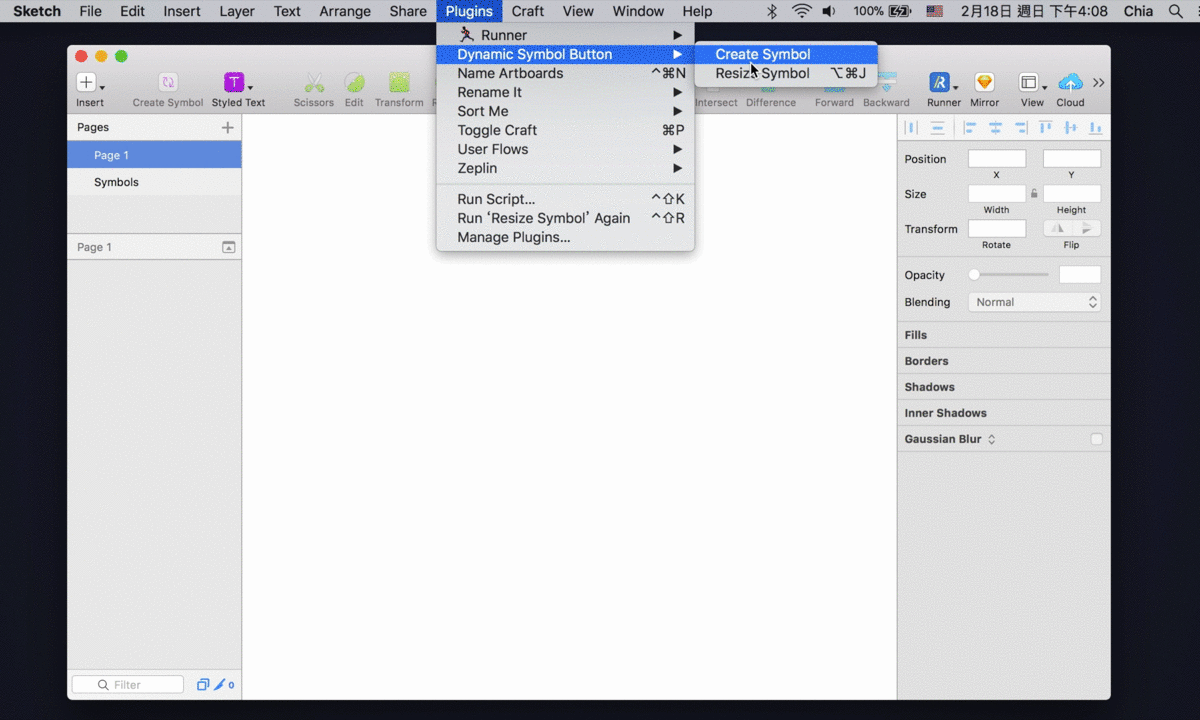Click the View toolbar icon
This screenshot has width=1200, height=720.
(1028, 83)
